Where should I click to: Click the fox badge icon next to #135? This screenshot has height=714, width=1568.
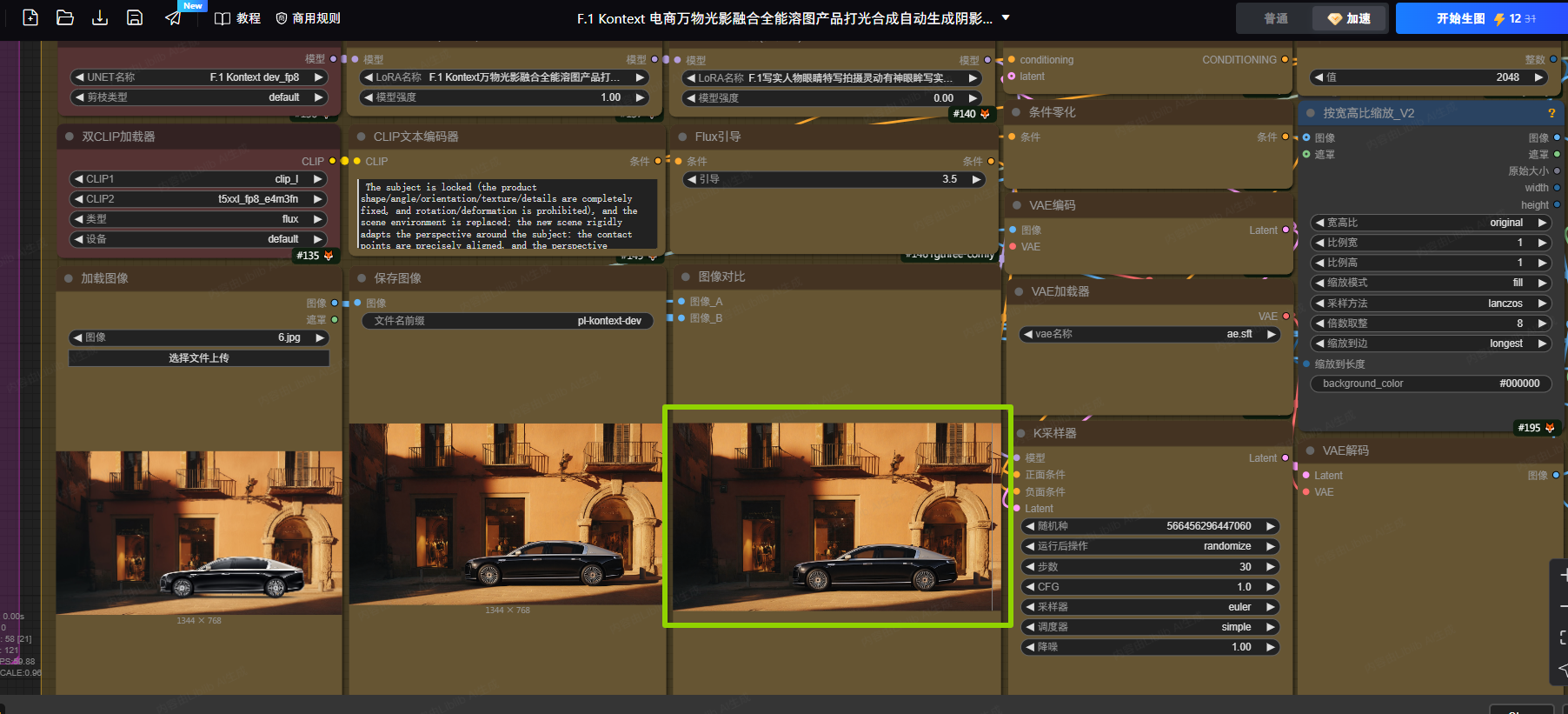(x=329, y=256)
